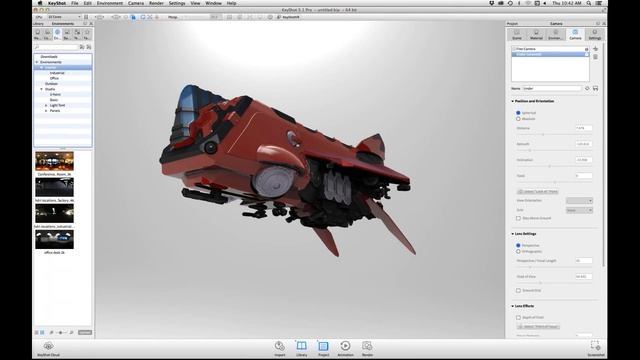Switch to the Settings tab in Project panel
640x360 pixels.
click(x=595, y=34)
